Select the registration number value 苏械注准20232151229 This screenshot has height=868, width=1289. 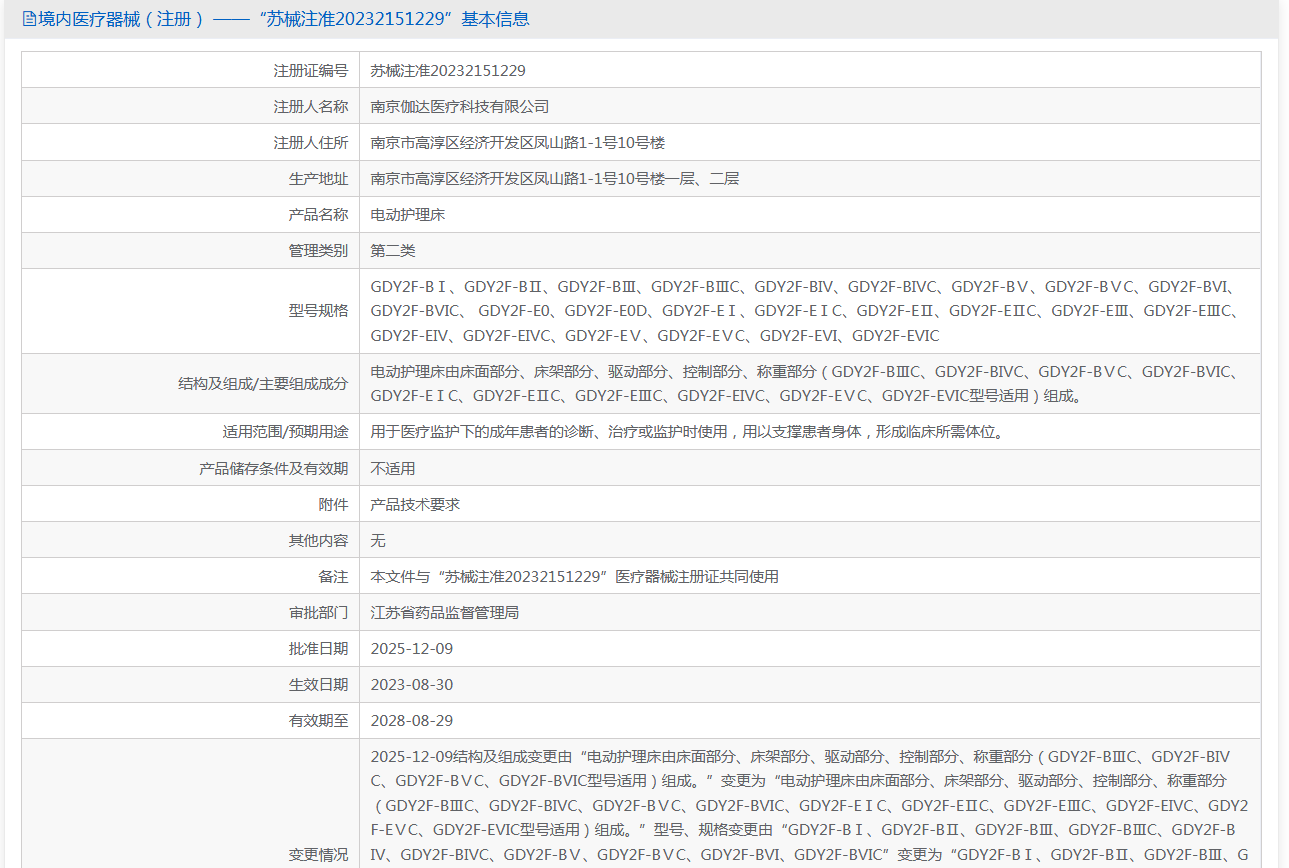click(x=448, y=71)
